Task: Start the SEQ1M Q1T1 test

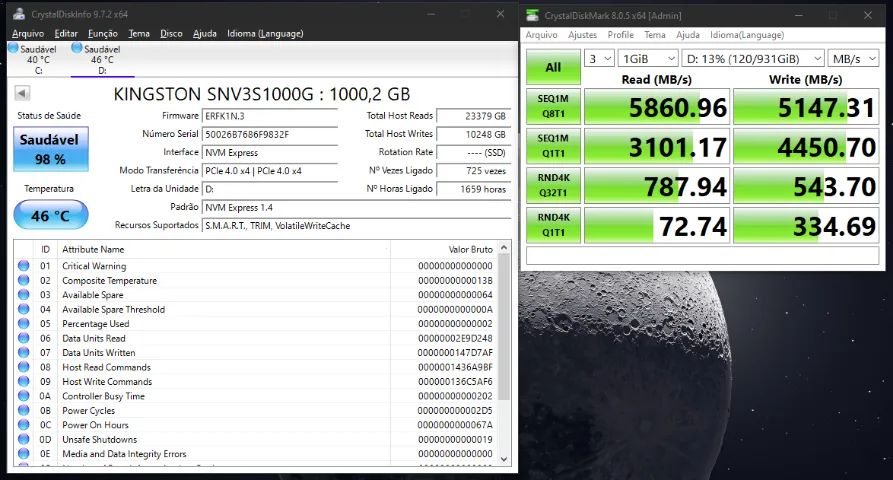Action: (x=553, y=146)
